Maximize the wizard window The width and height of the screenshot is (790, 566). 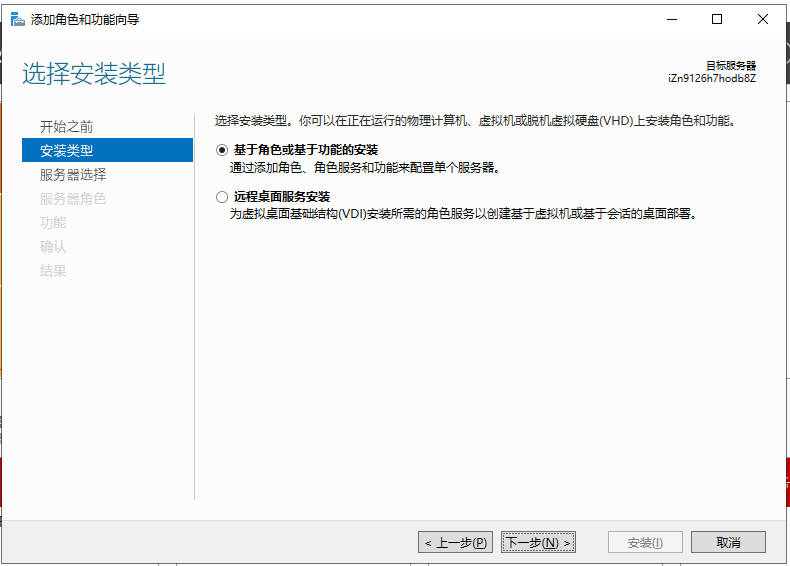[717, 20]
